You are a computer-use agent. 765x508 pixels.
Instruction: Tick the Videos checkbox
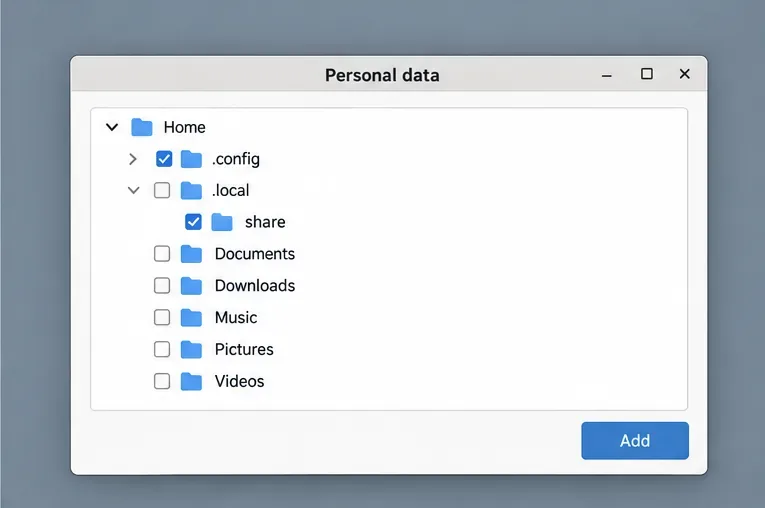162,381
